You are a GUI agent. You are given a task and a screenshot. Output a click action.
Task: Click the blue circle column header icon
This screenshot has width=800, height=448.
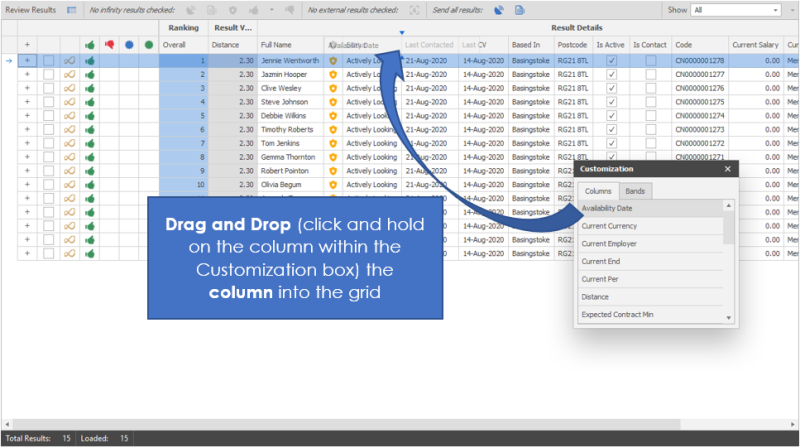point(129,45)
